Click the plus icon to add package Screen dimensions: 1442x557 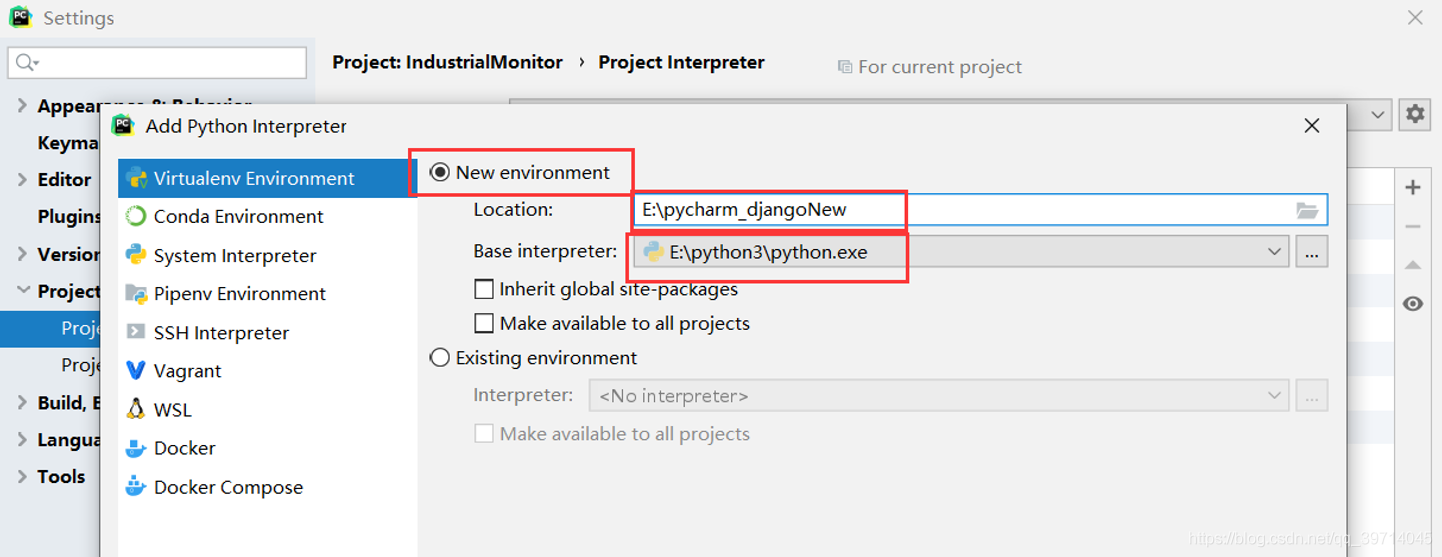[x=1413, y=187]
